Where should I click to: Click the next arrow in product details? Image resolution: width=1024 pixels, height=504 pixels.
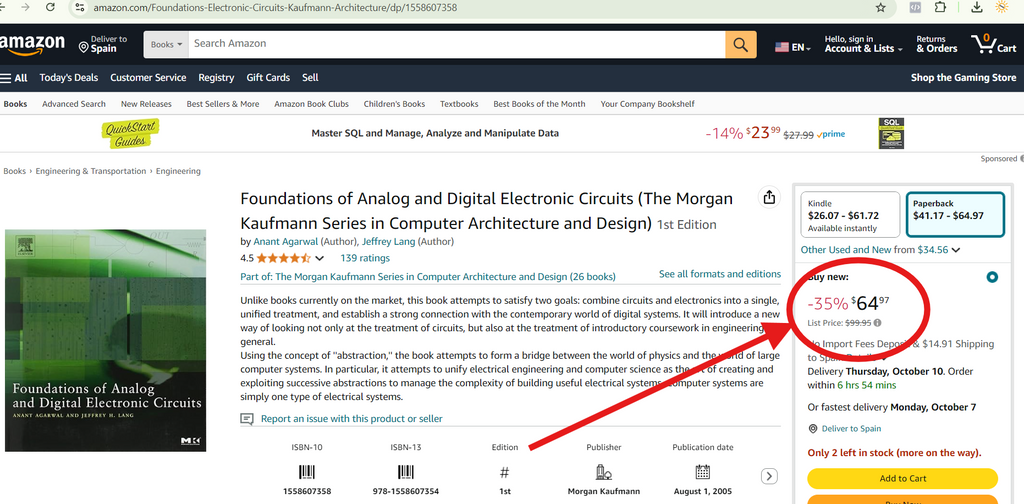[x=769, y=476]
